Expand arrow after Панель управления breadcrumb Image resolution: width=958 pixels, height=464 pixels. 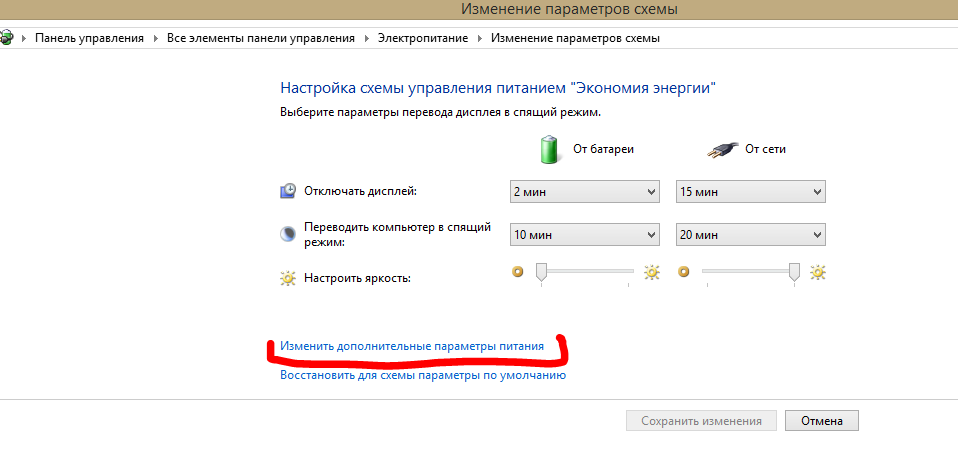point(156,39)
